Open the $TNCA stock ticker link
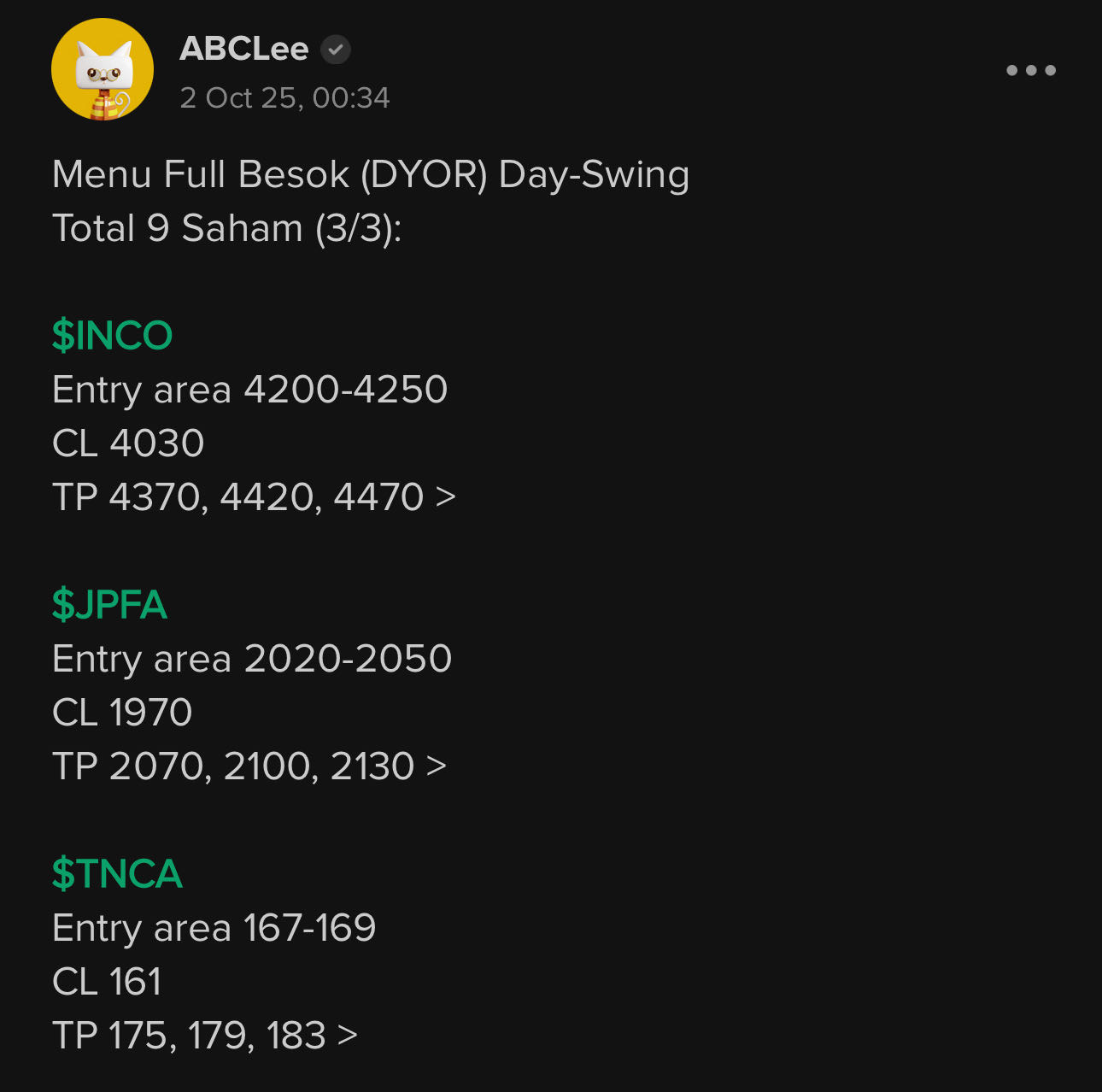1102x1092 pixels. (x=117, y=874)
